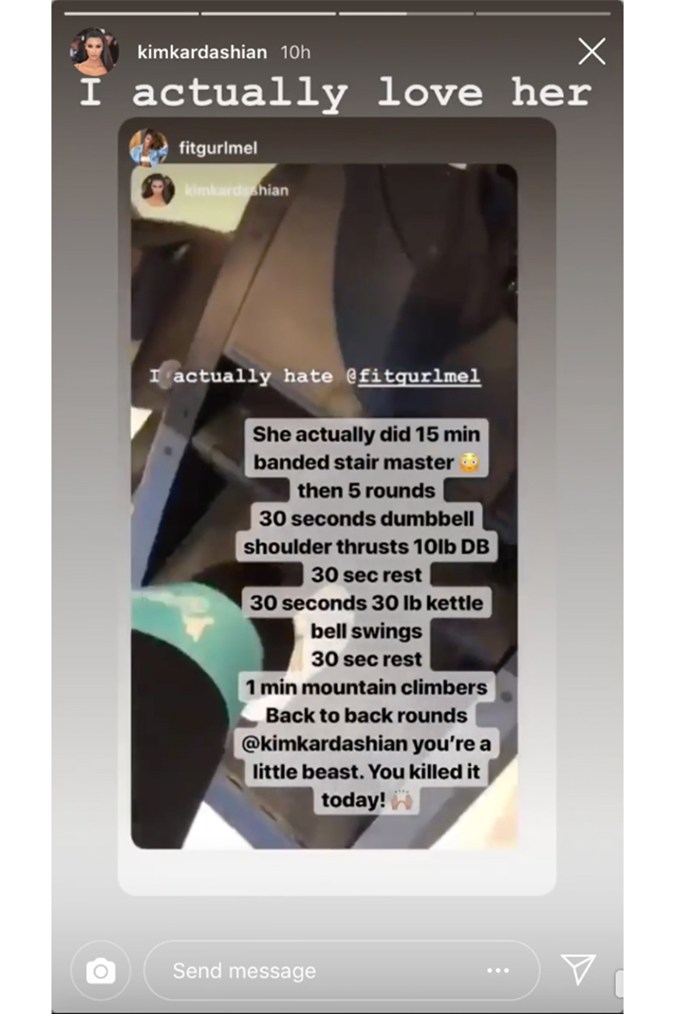Tap the "I actually love her" caption text

(x=336, y=92)
